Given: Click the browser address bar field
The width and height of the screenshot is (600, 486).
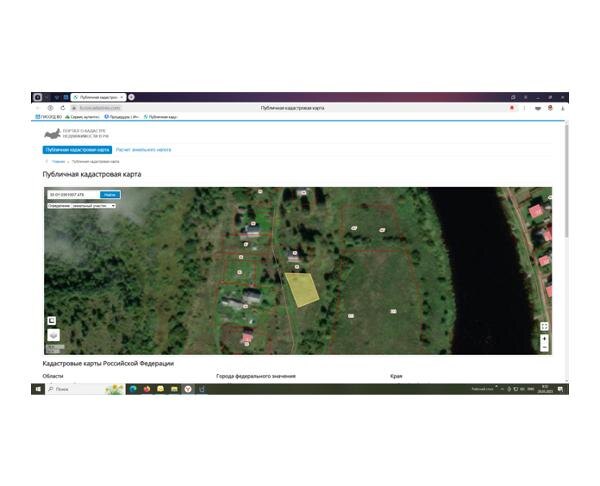Looking at the screenshot, I should pyautogui.click(x=291, y=108).
